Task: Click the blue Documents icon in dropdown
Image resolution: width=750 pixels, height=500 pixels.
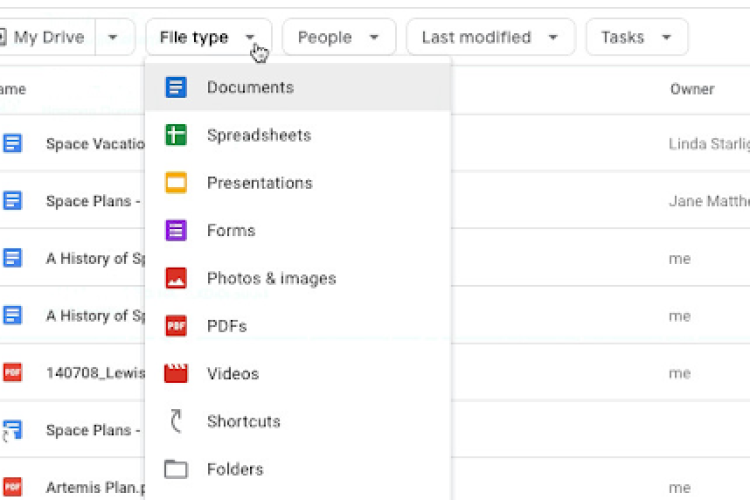Action: tap(176, 88)
